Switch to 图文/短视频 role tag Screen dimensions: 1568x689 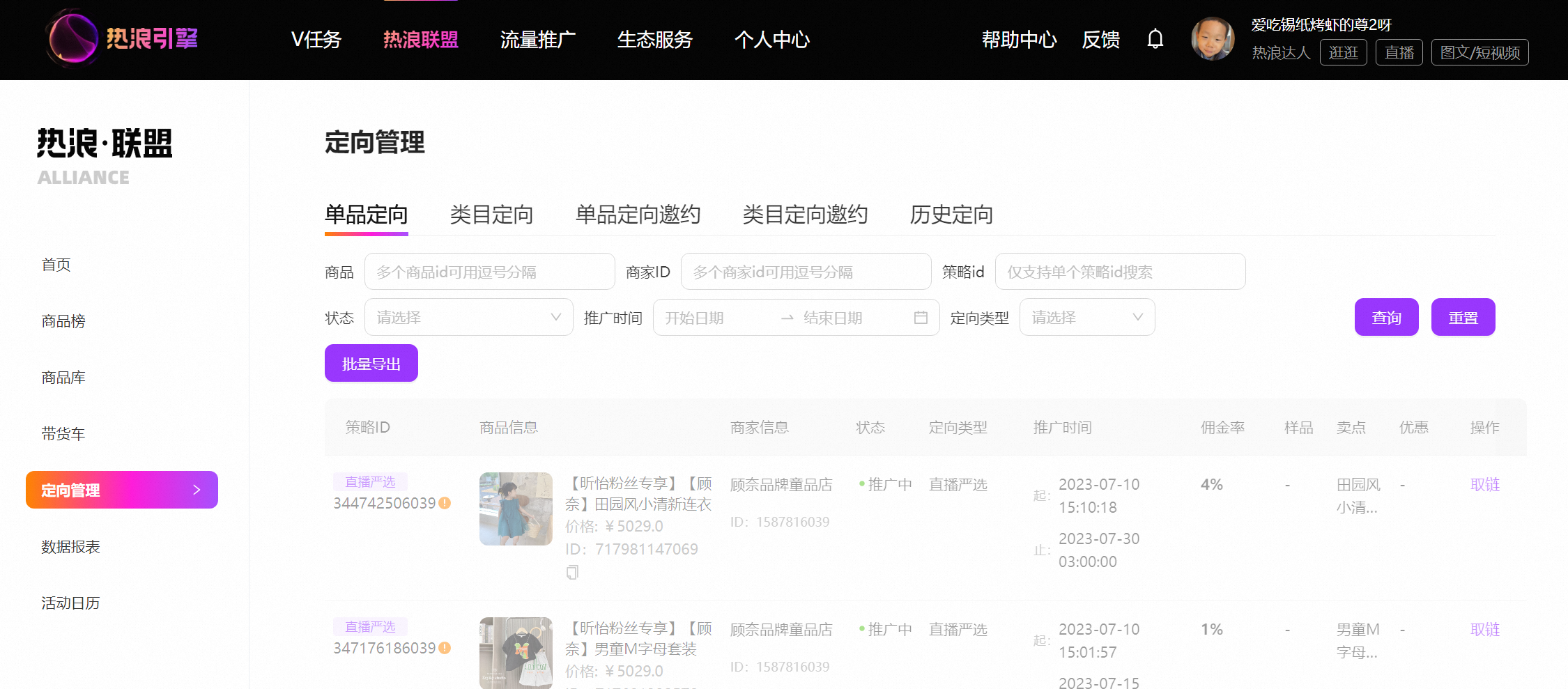point(1479,53)
